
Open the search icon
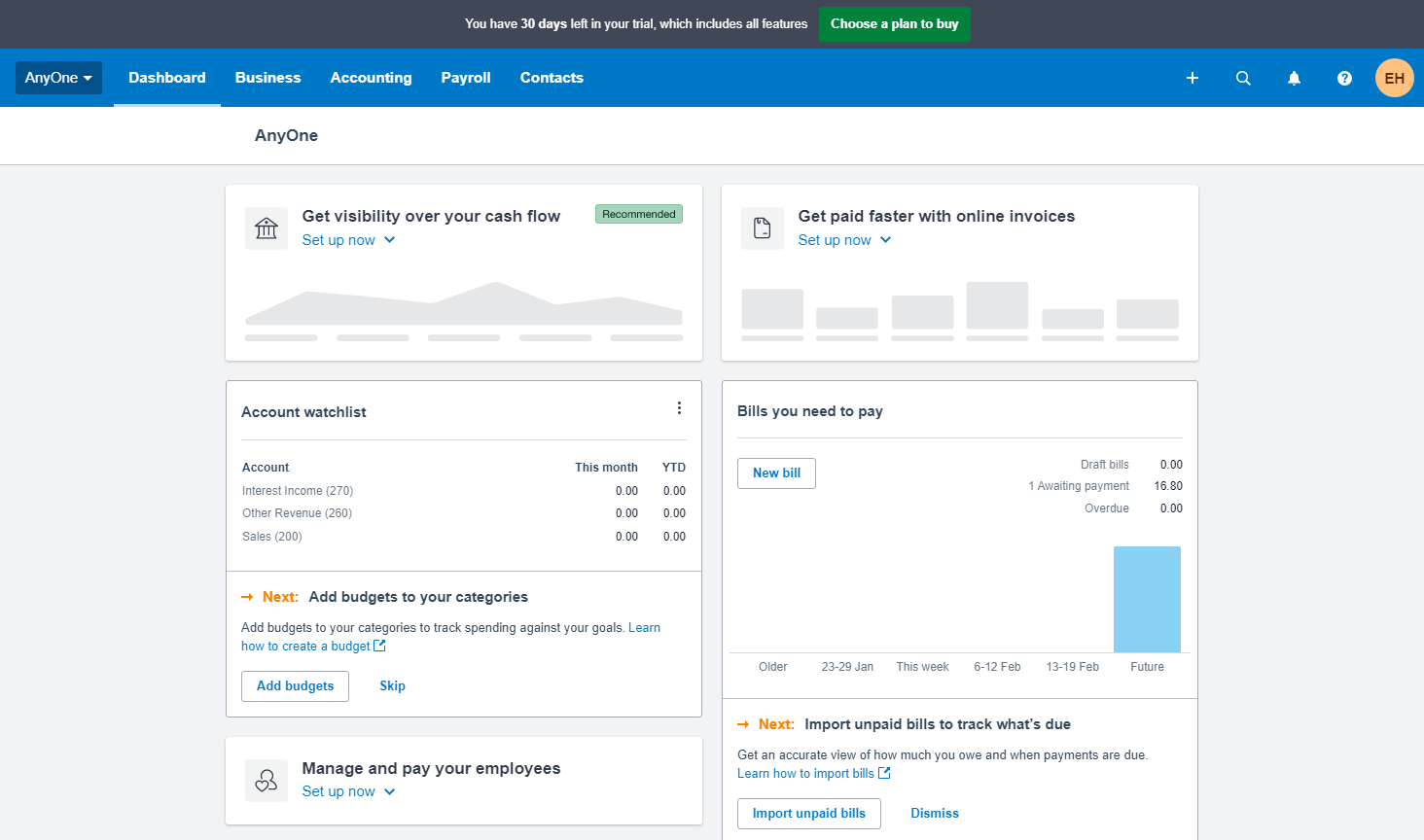pyautogui.click(x=1243, y=78)
